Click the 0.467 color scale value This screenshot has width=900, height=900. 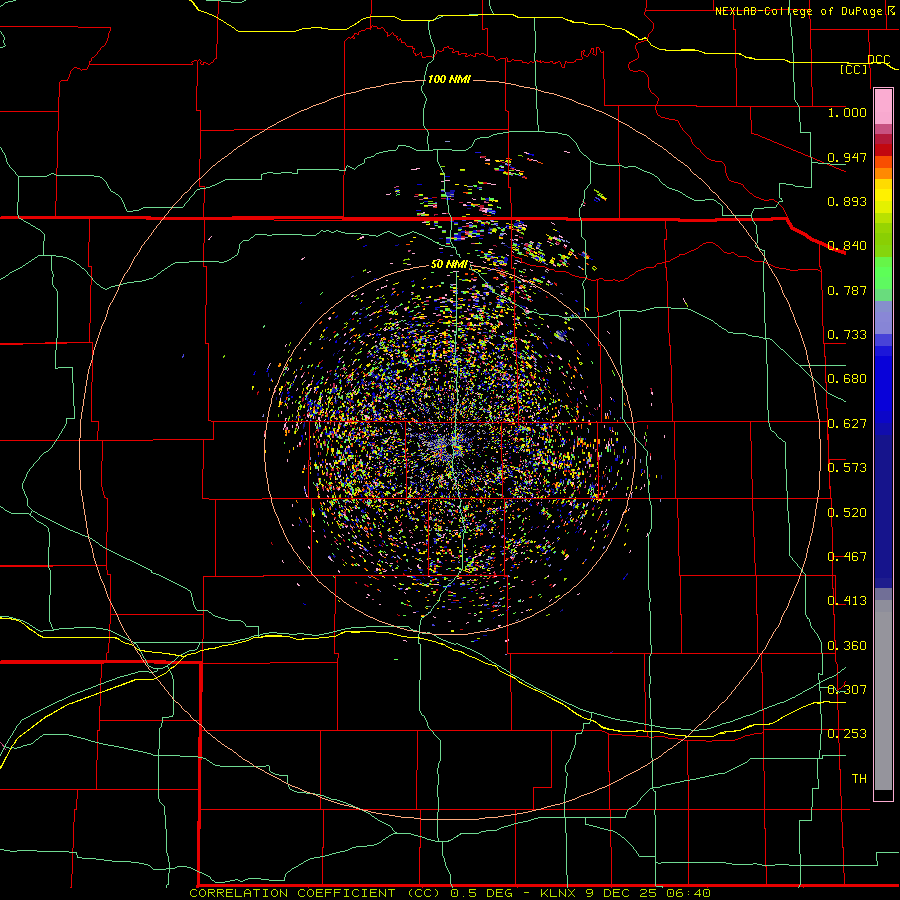tap(847, 557)
